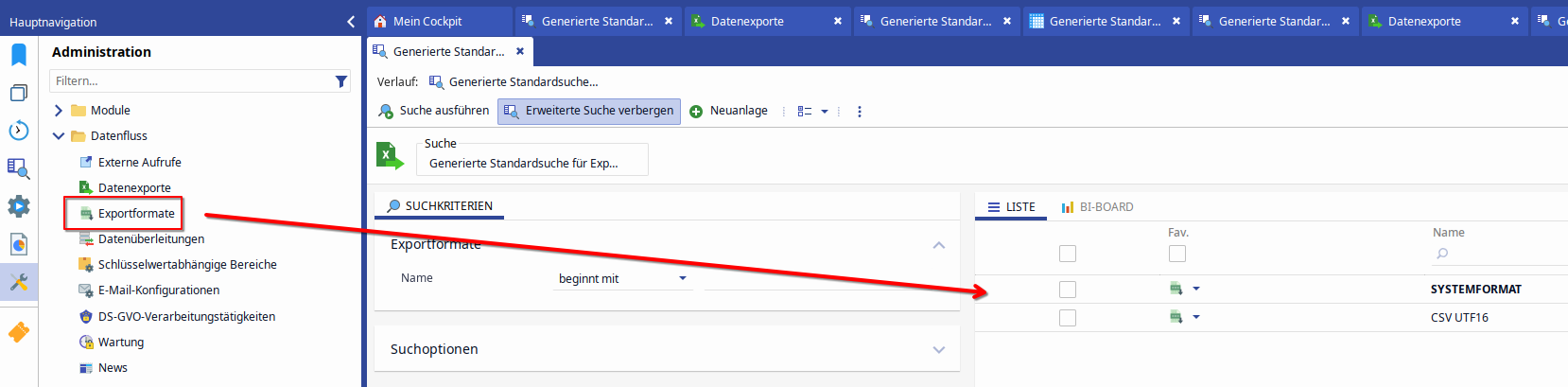Switch to the Mein Cockpit tab
Viewport: 1568px width, 387px height.
[427, 21]
